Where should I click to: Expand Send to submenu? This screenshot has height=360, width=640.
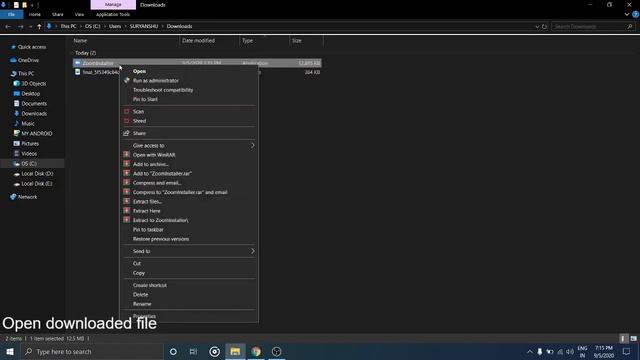coord(189,251)
